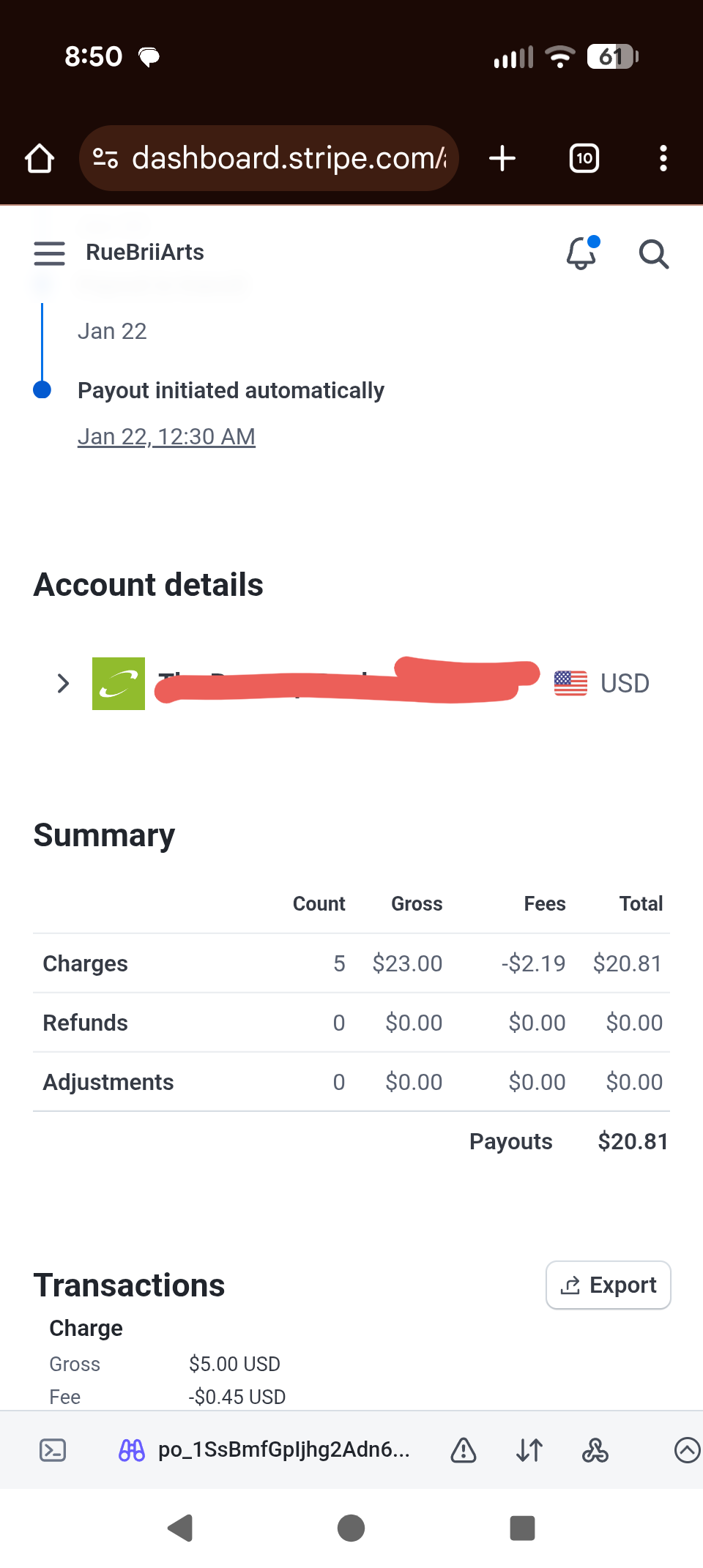703x1568 pixels.
Task: Show the open tabs switcher
Action: [584, 158]
